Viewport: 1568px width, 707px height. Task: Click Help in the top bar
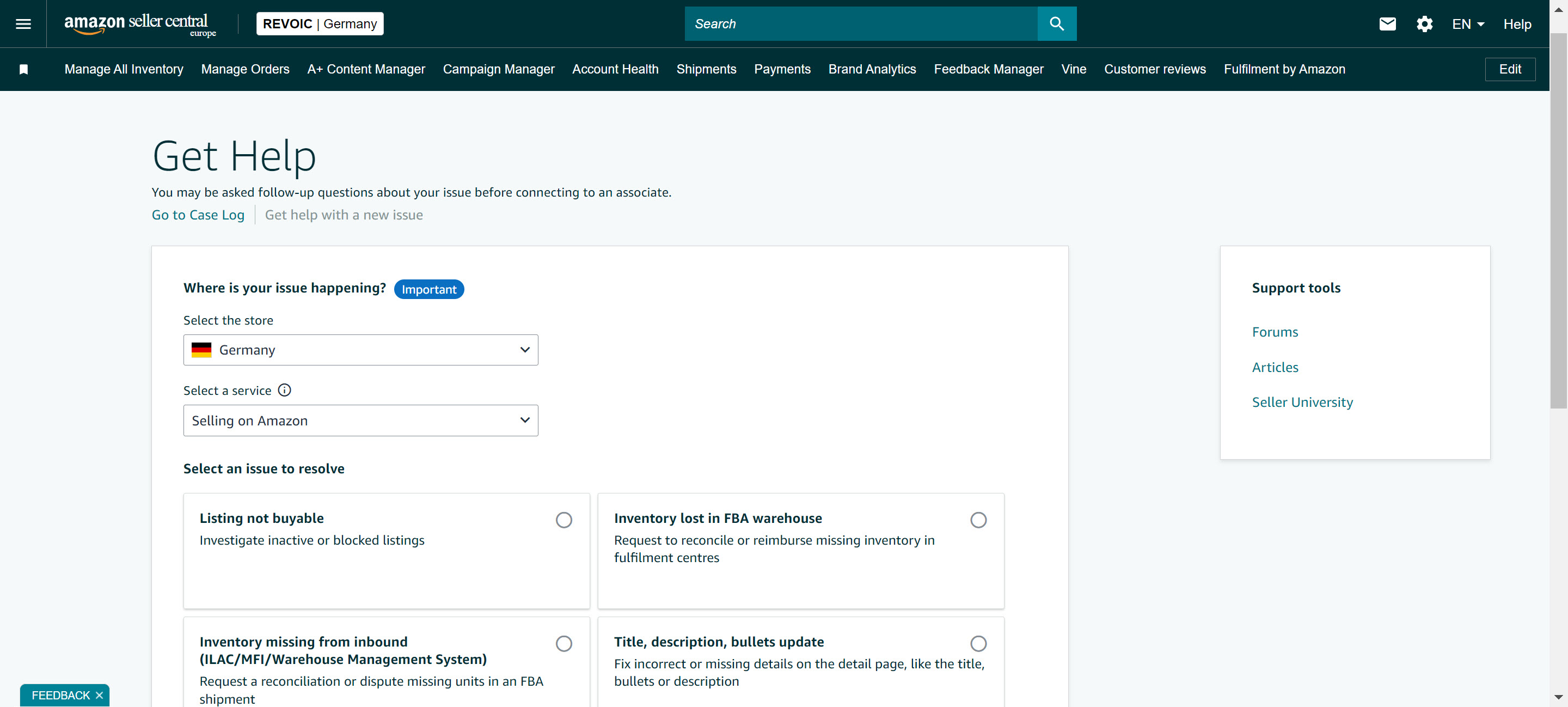(x=1517, y=25)
